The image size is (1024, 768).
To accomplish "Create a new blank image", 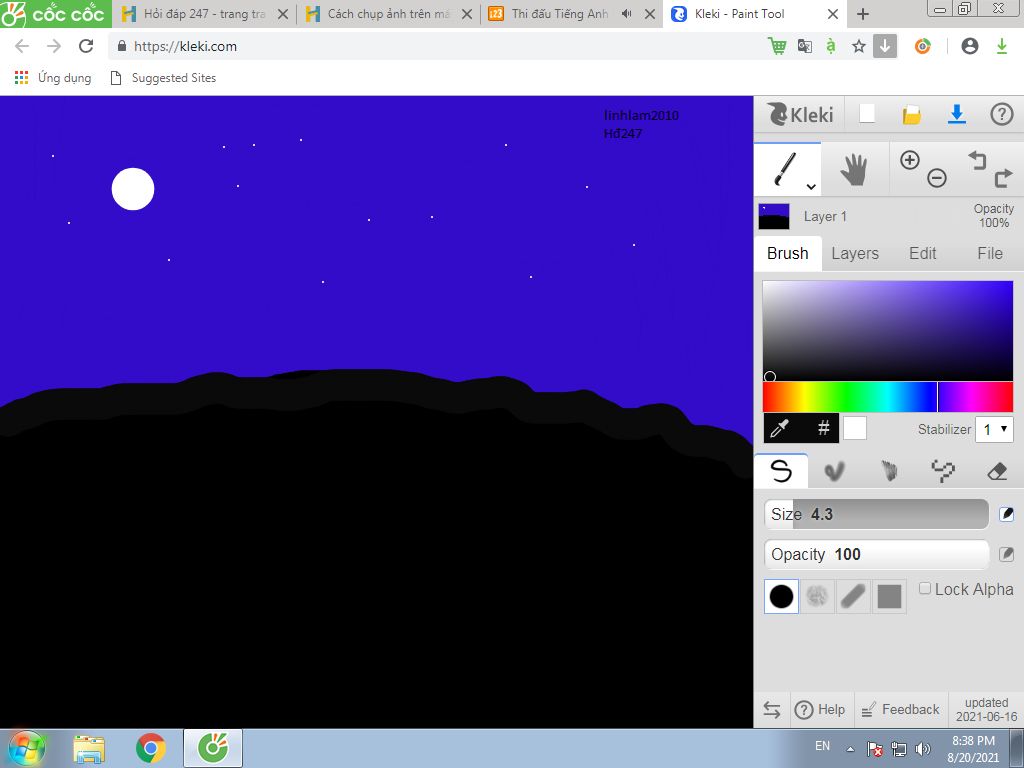I will (867, 114).
